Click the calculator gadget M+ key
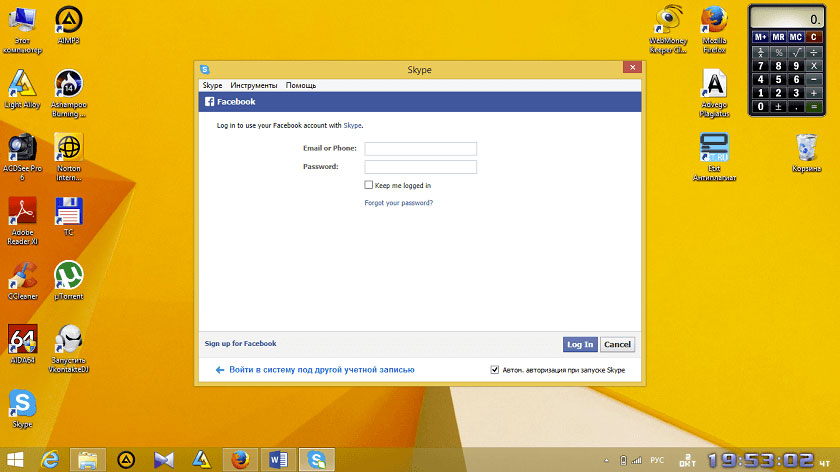840x472 pixels. coord(760,37)
